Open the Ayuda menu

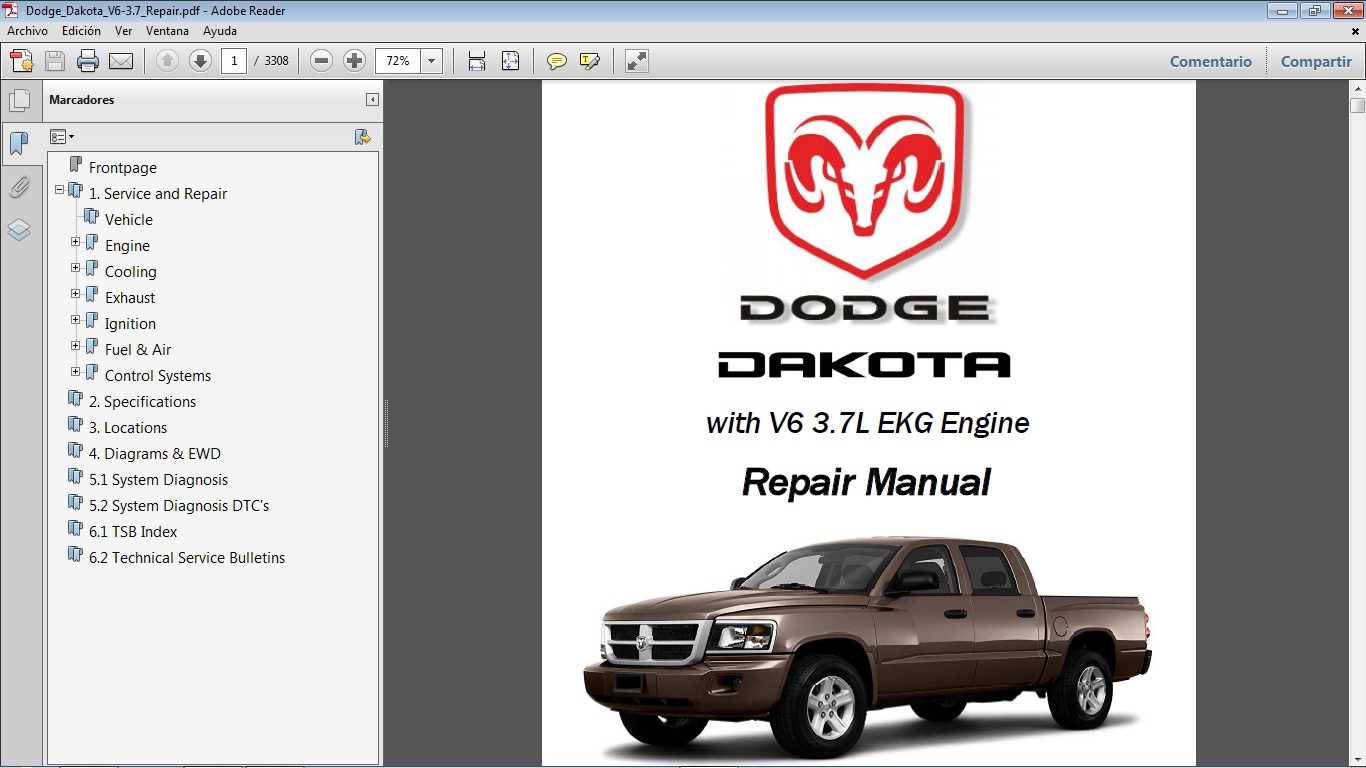[220, 31]
